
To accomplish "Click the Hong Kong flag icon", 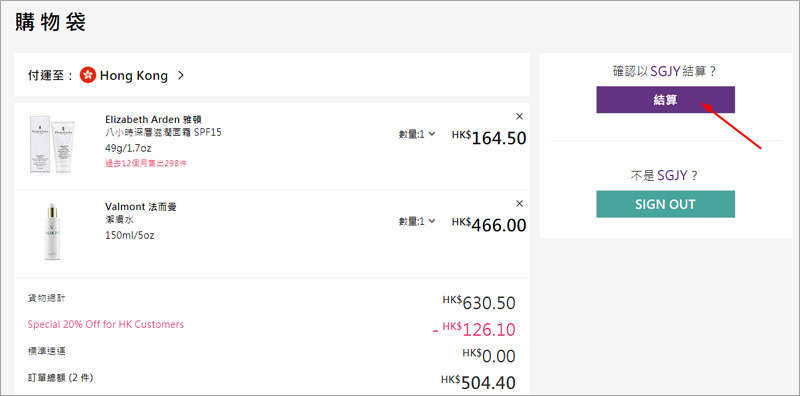I will pos(88,76).
